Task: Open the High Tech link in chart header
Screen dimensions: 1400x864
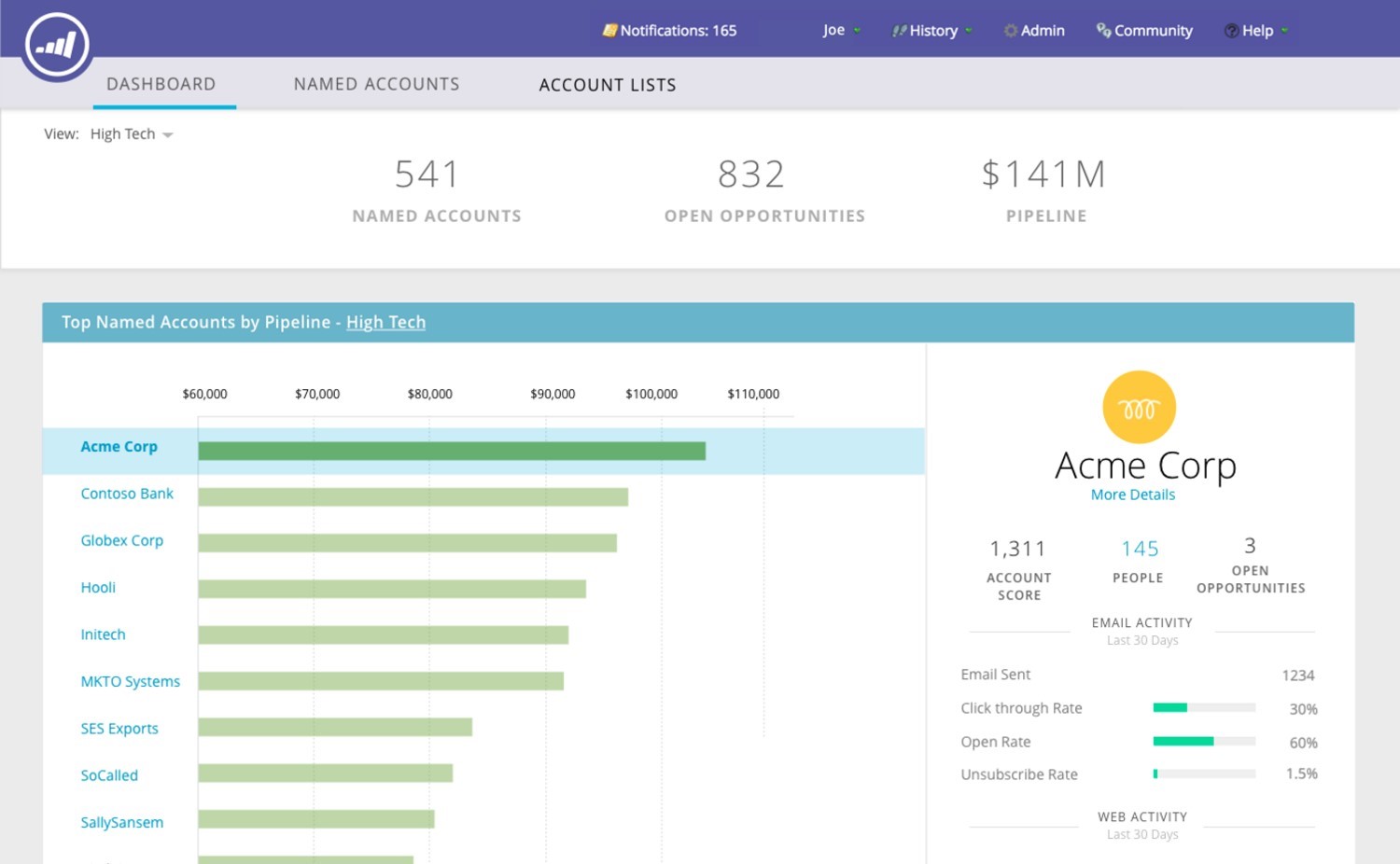Action: [385, 322]
